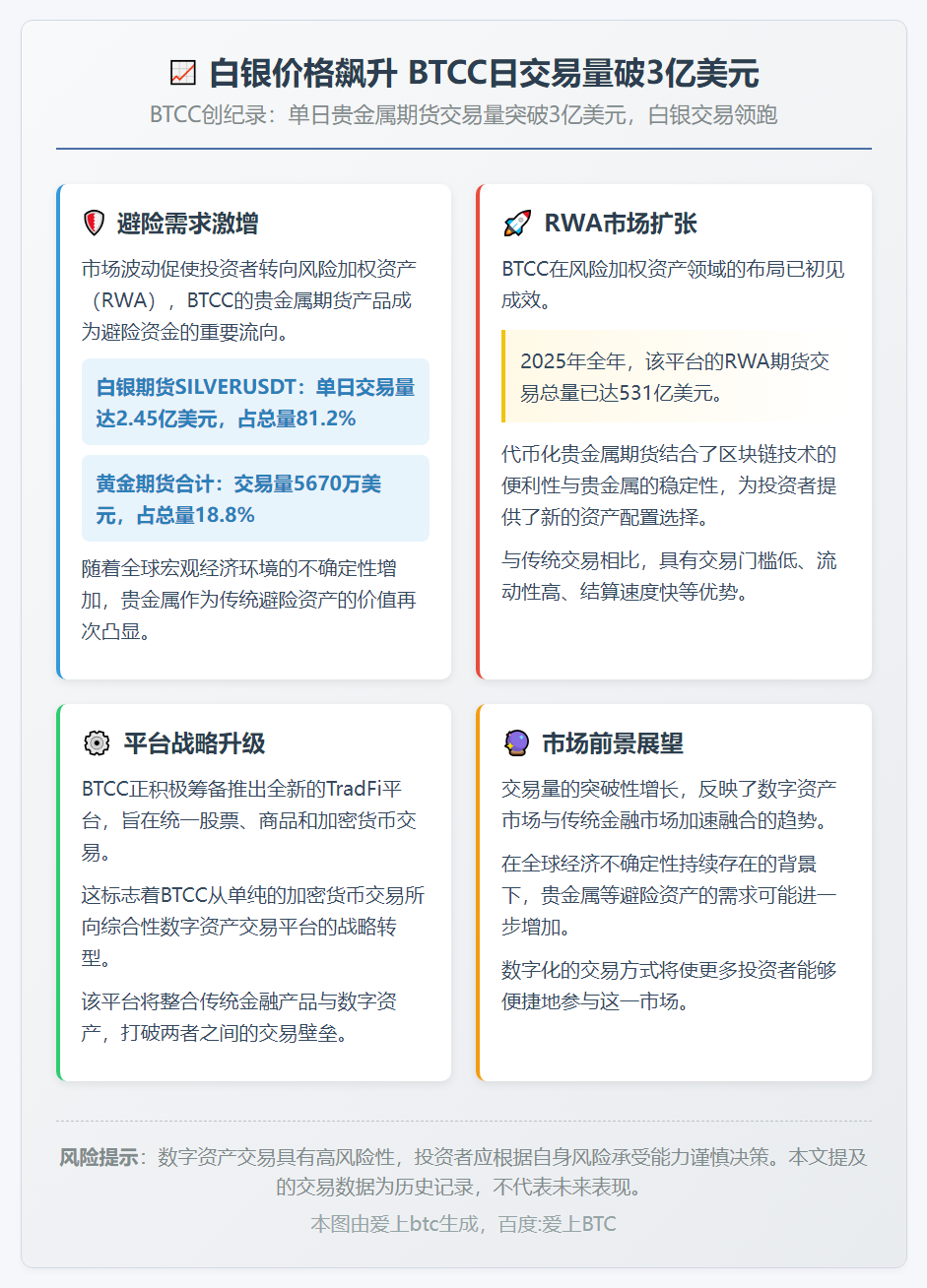Click the subtitle starting with BTCC创纪录

tap(464, 115)
